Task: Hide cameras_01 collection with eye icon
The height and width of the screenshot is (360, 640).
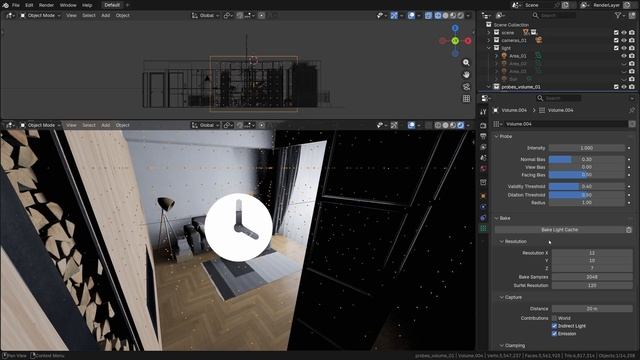Action: (x=624, y=40)
